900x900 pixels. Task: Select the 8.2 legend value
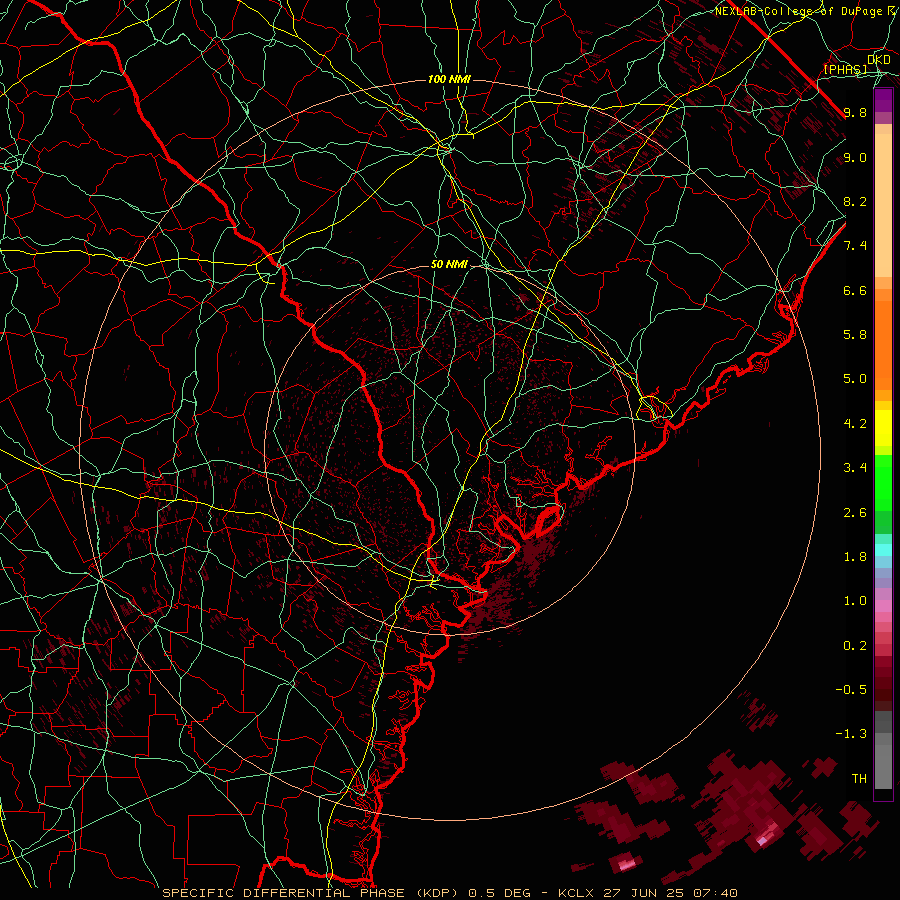(x=855, y=201)
